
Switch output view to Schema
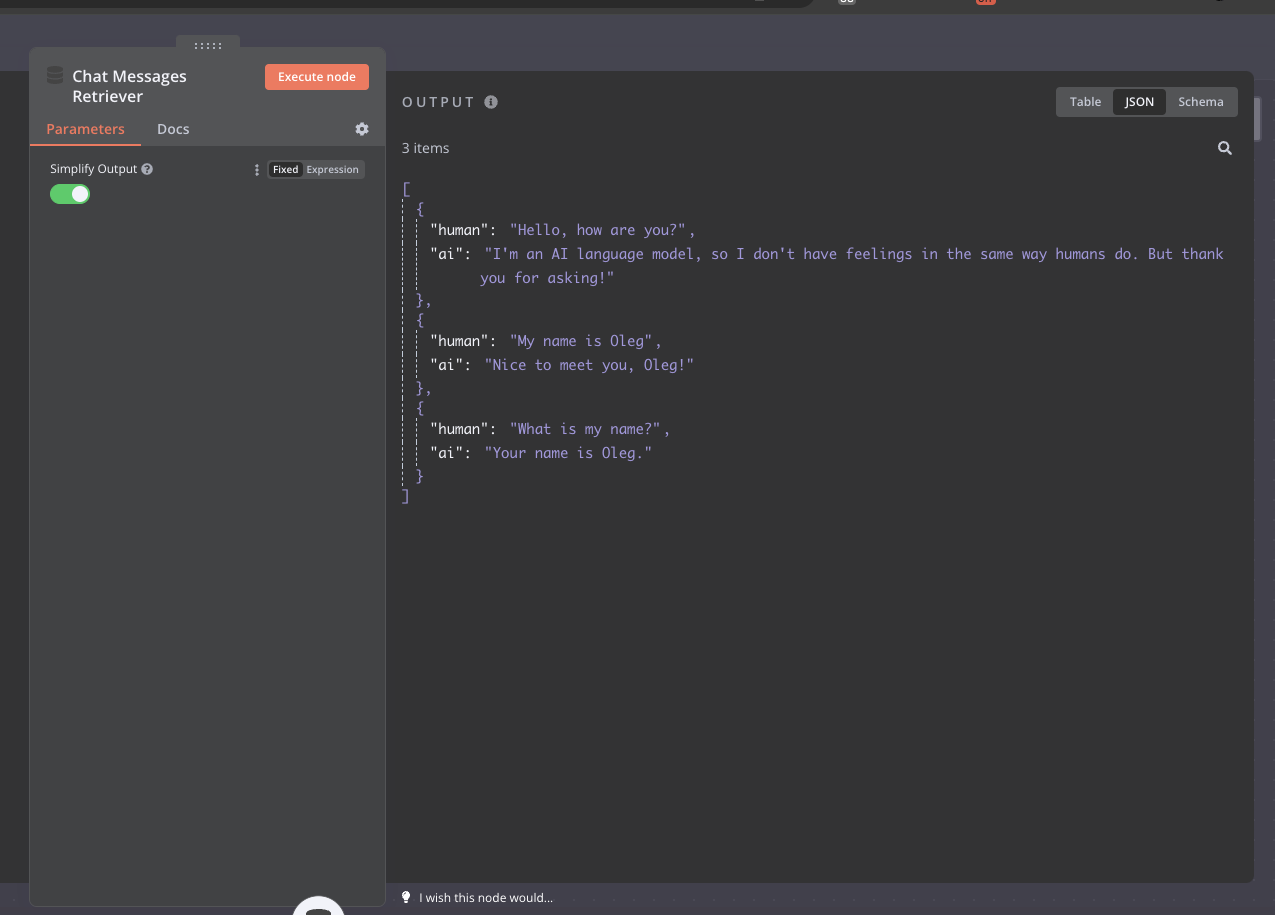(1201, 102)
